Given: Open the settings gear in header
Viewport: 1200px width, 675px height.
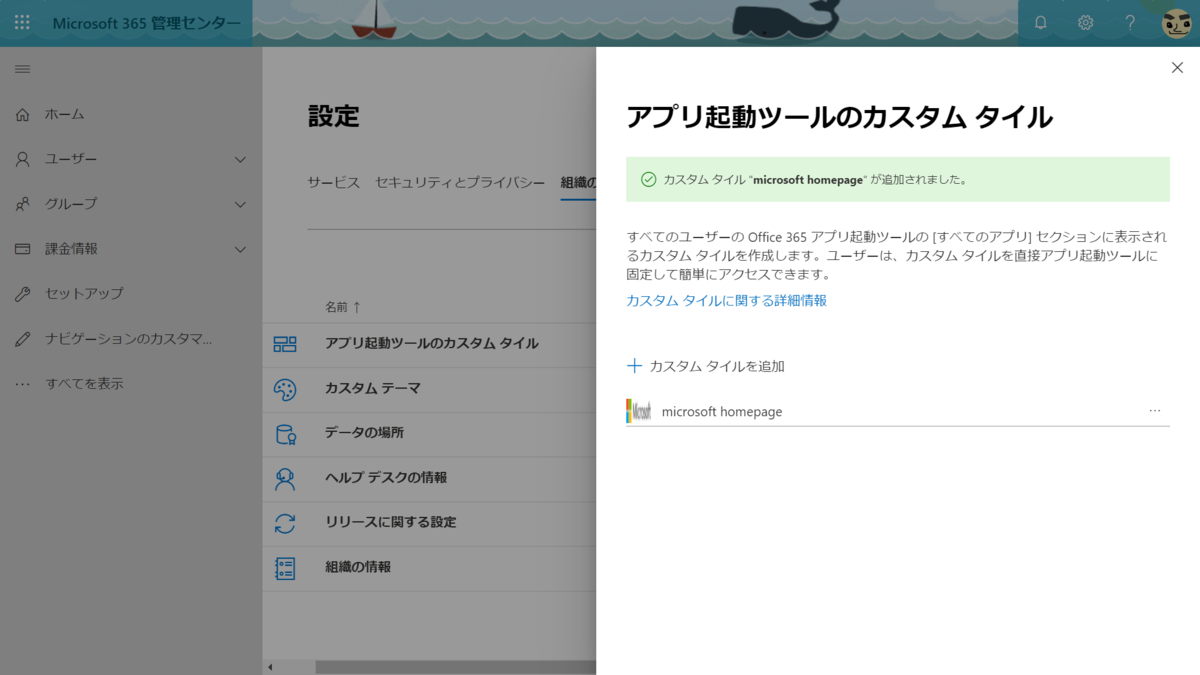Looking at the screenshot, I should click(1085, 22).
